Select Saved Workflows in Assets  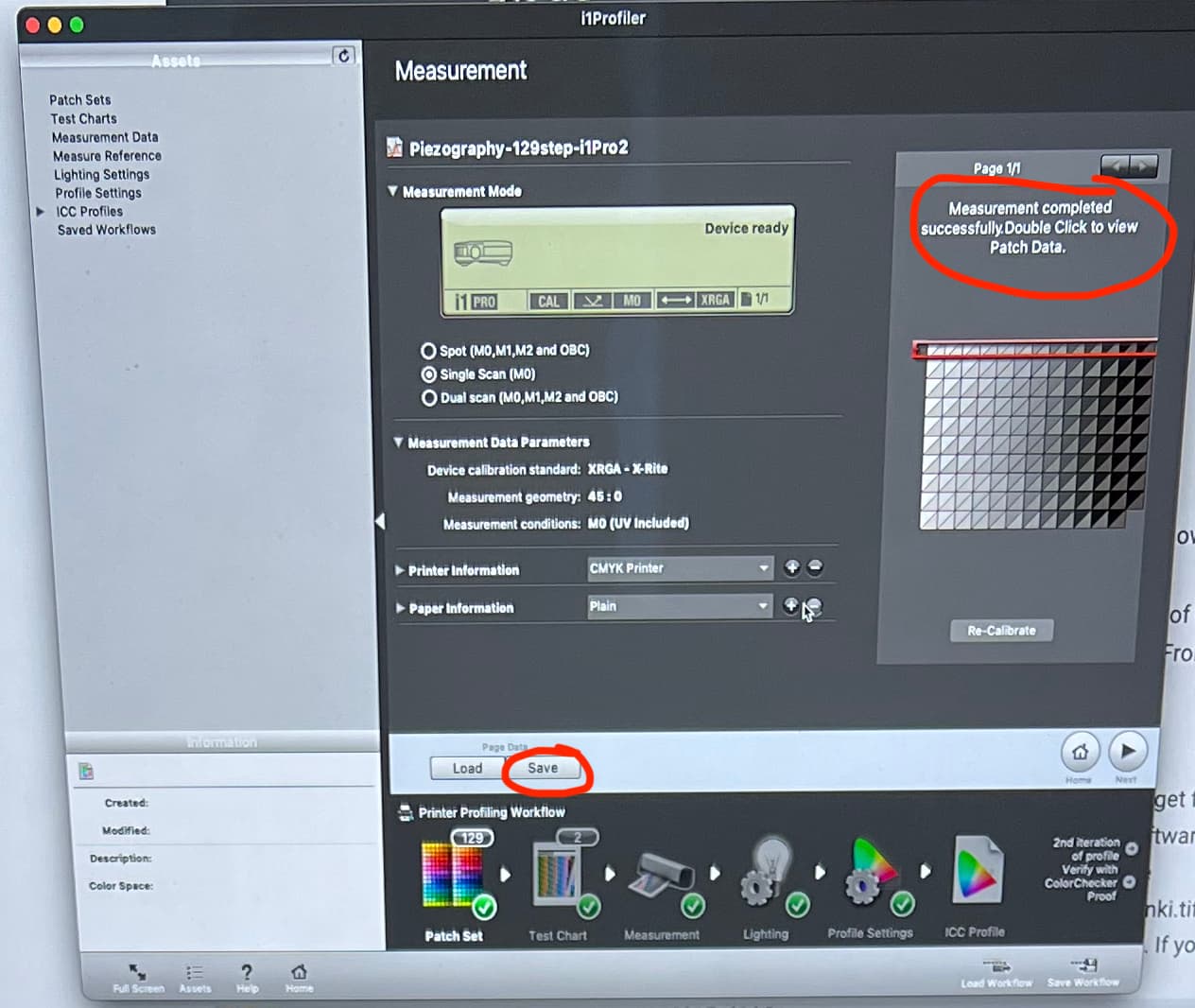(x=107, y=230)
